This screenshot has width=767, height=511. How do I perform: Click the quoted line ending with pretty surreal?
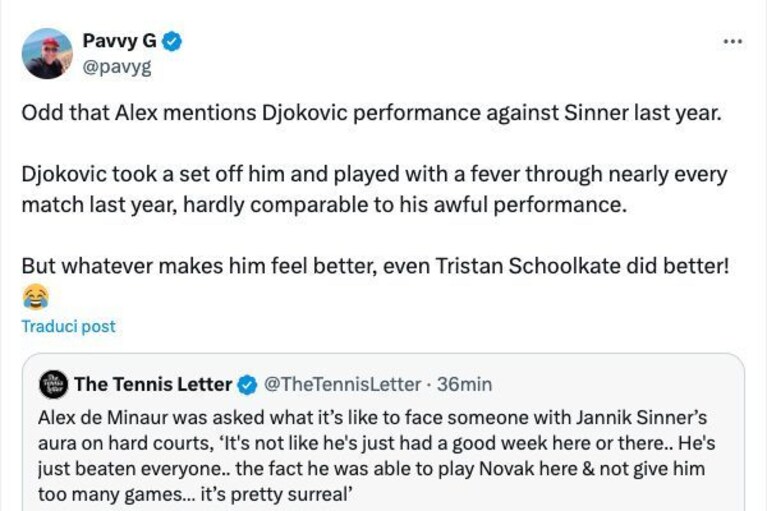pos(196,494)
